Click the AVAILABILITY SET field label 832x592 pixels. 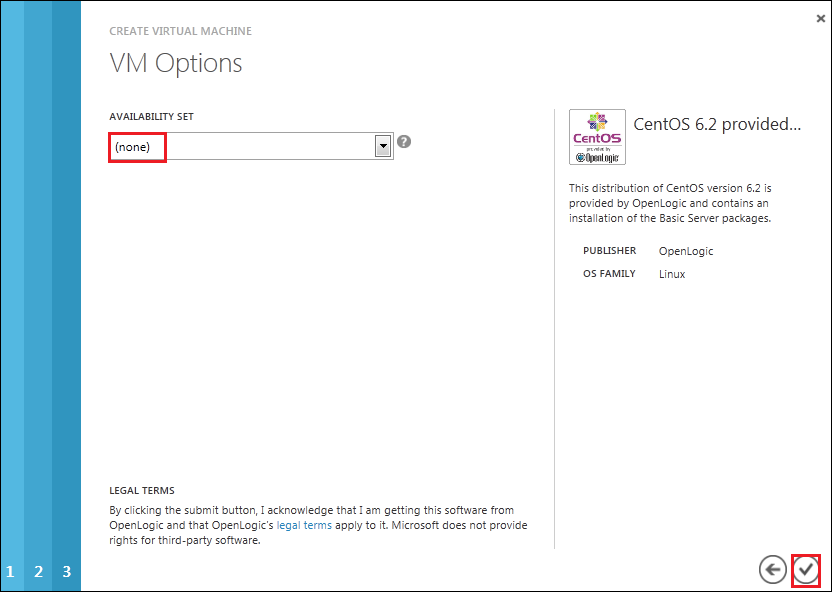pyautogui.click(x=151, y=116)
